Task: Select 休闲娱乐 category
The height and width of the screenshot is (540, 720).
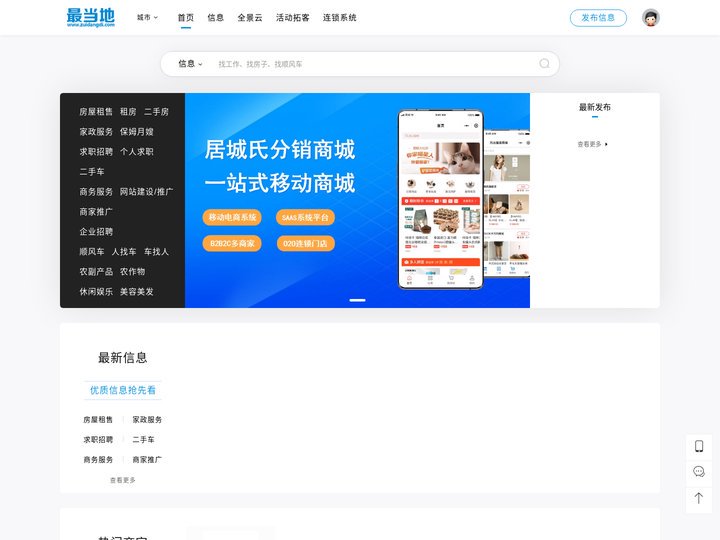Action: point(96,292)
